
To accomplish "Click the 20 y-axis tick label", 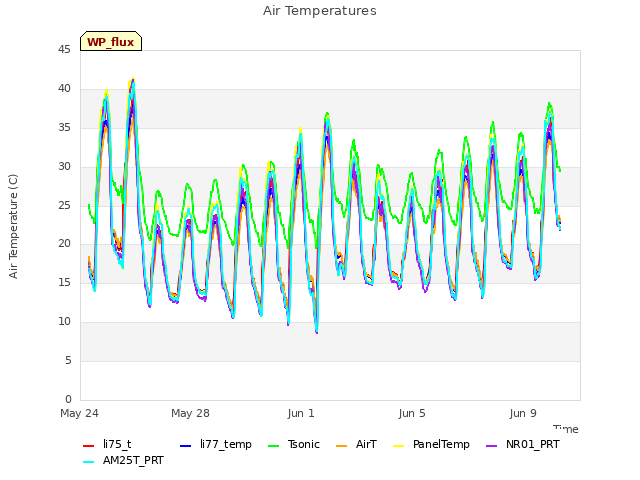I will (64, 244).
